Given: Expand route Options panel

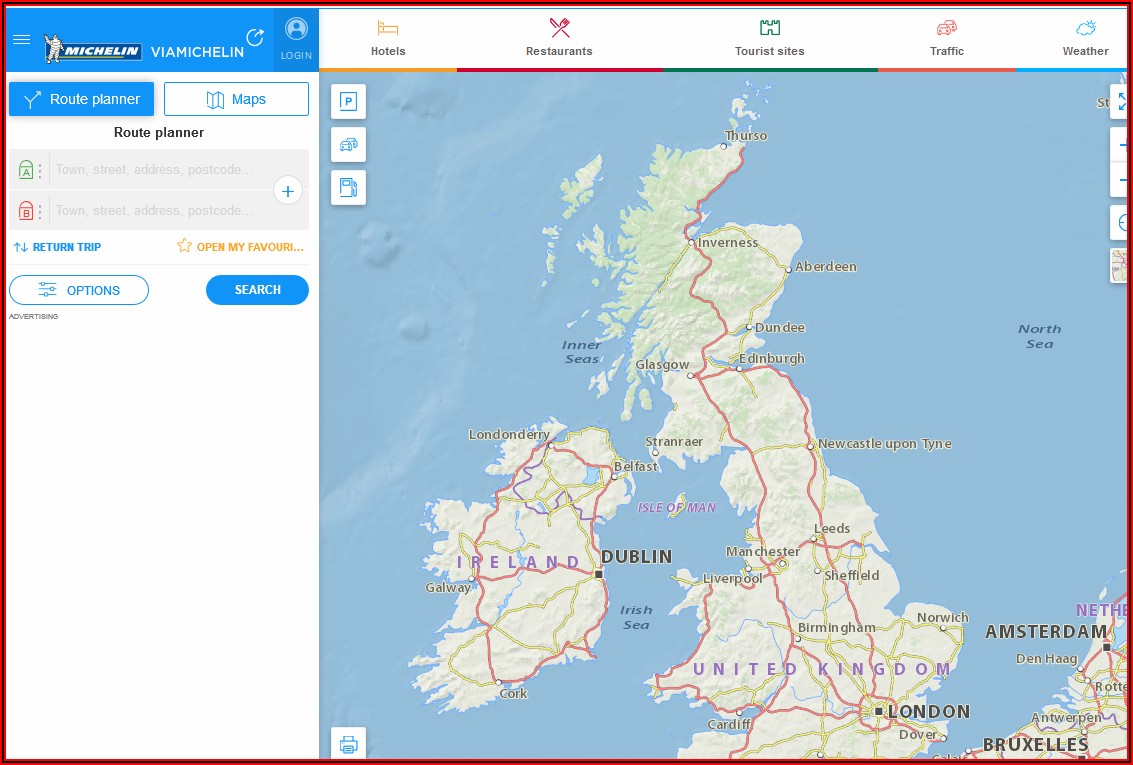Looking at the screenshot, I should pos(79,290).
